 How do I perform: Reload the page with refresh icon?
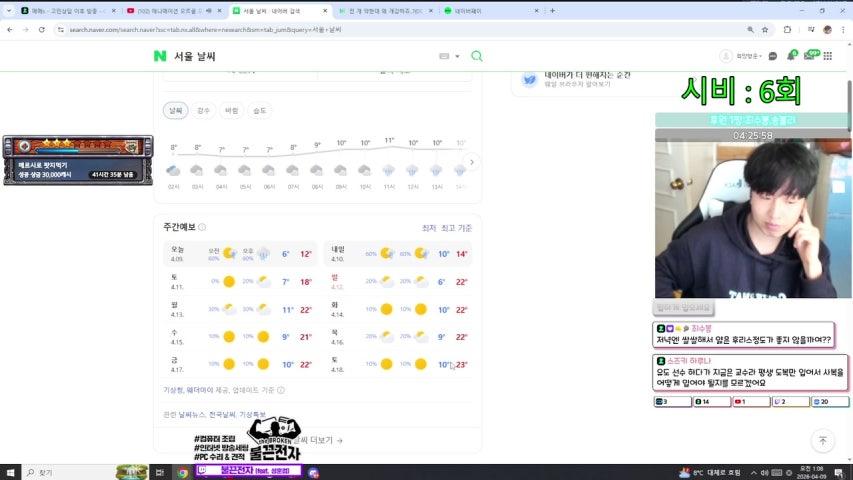pyautogui.click(x=41, y=29)
